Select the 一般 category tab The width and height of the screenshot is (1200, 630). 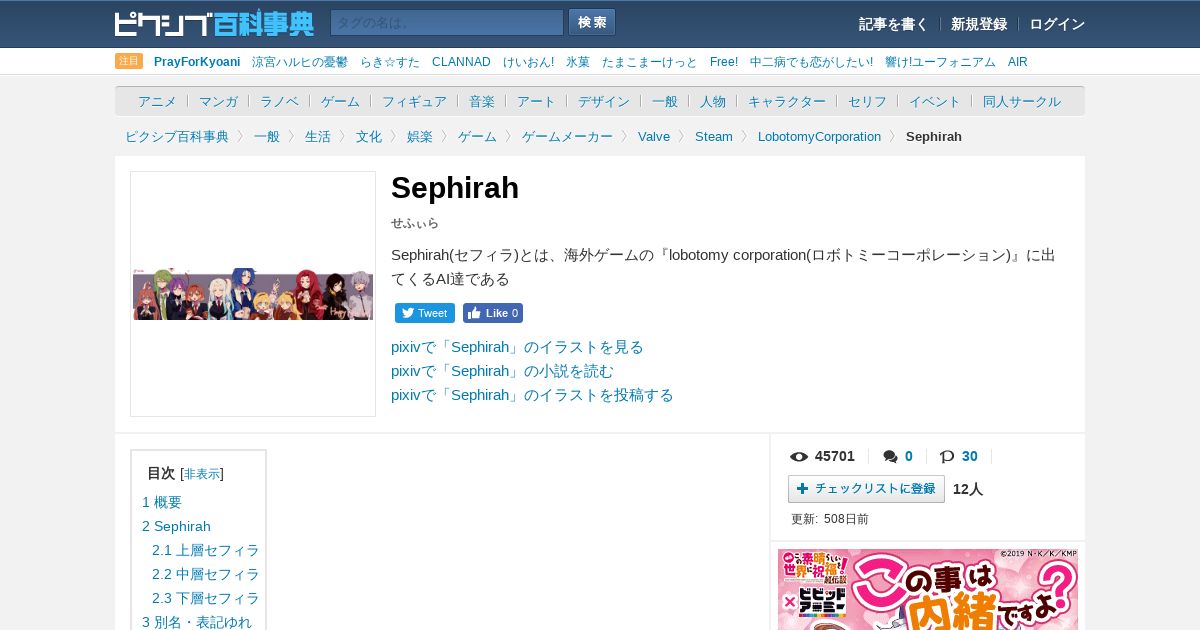pos(665,101)
